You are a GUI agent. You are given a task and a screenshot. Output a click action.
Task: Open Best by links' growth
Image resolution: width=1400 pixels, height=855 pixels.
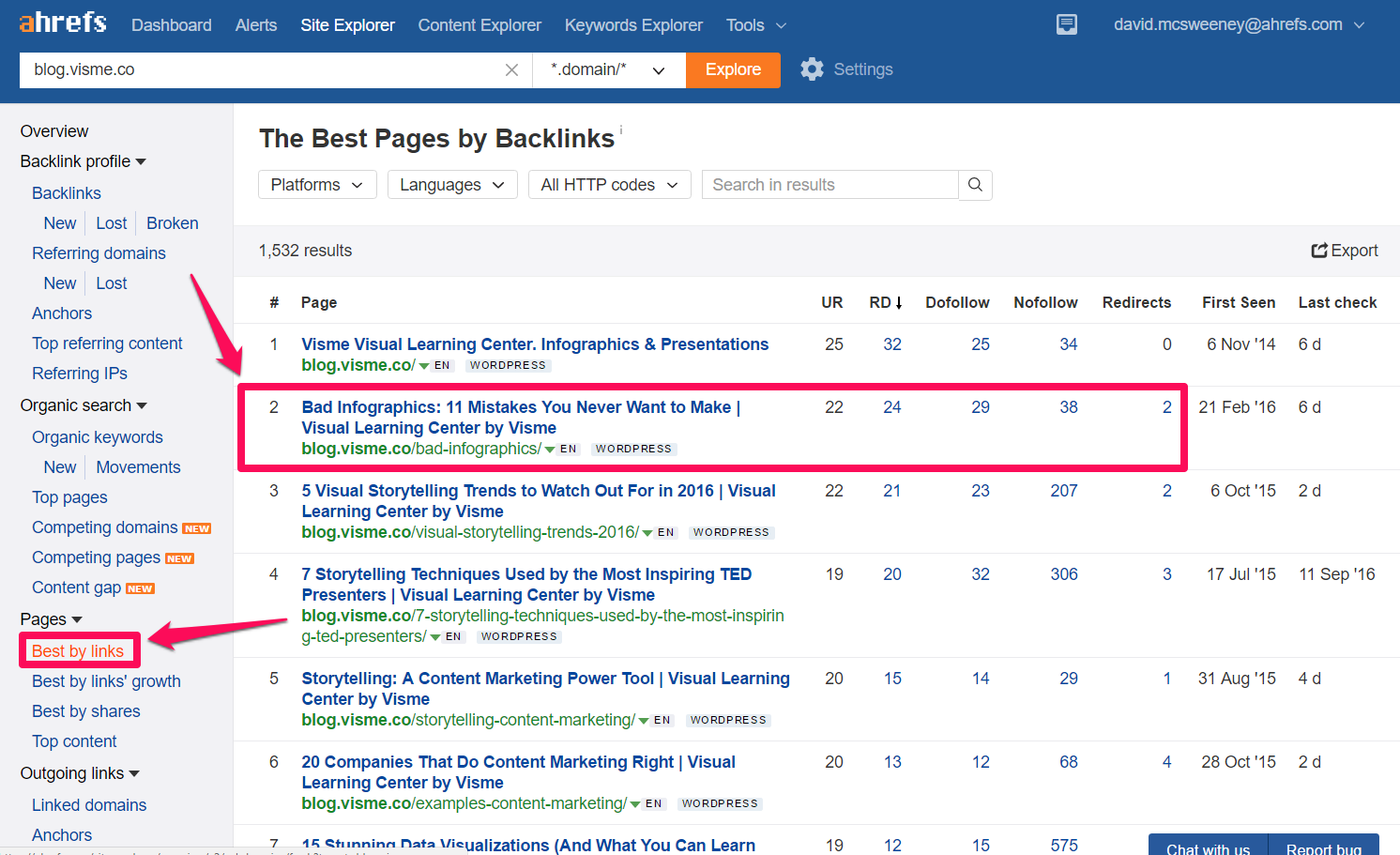tap(106, 681)
